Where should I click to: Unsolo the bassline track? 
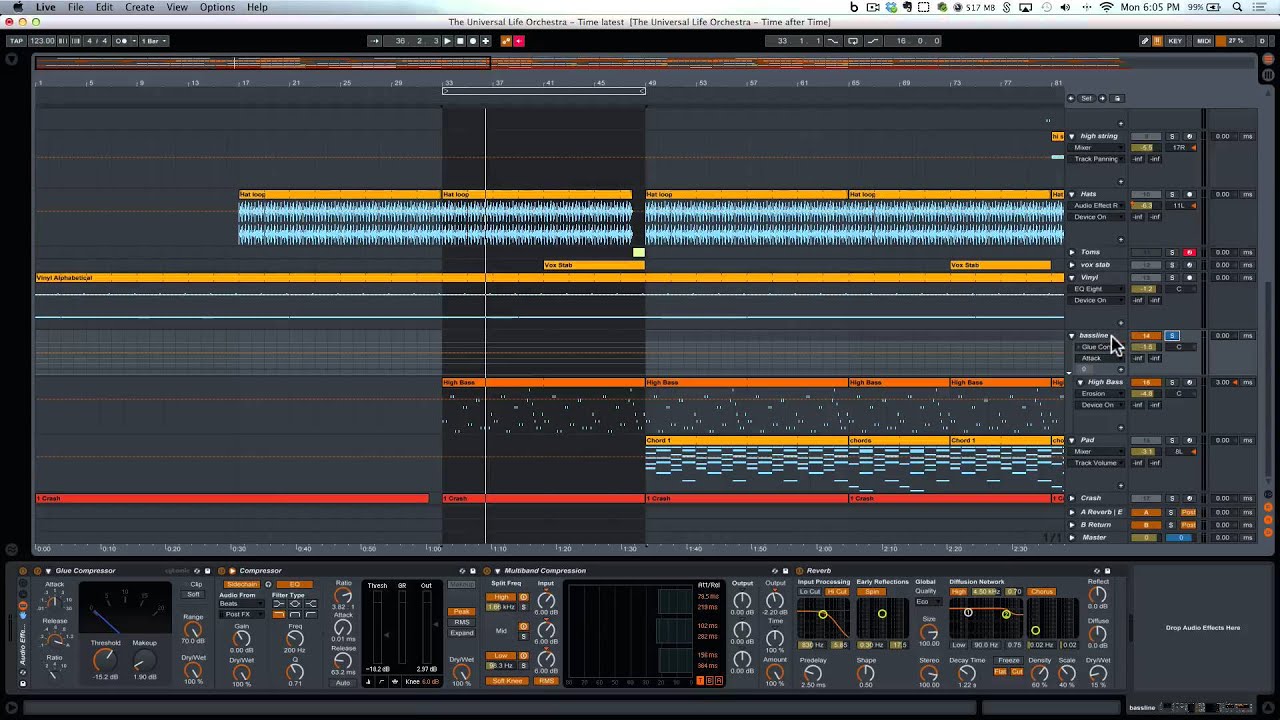[1172, 336]
